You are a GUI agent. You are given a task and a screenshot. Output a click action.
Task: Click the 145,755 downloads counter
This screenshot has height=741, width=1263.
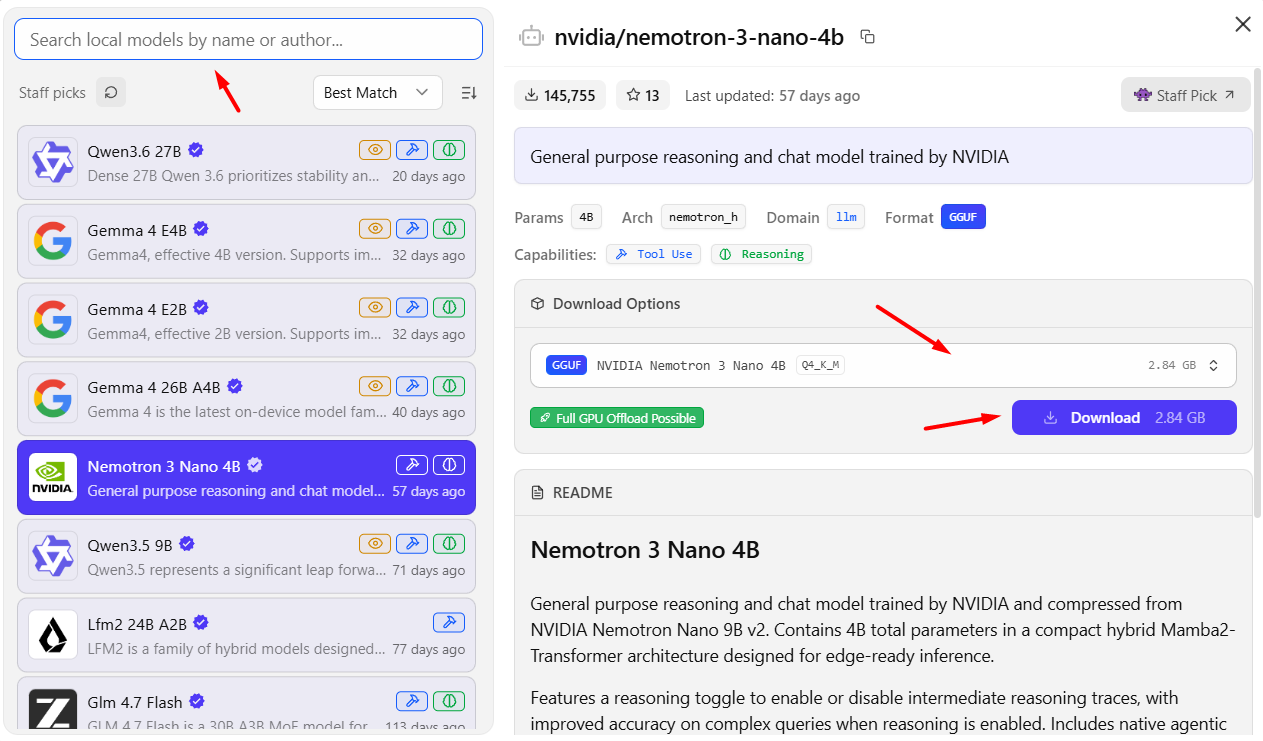click(x=560, y=95)
